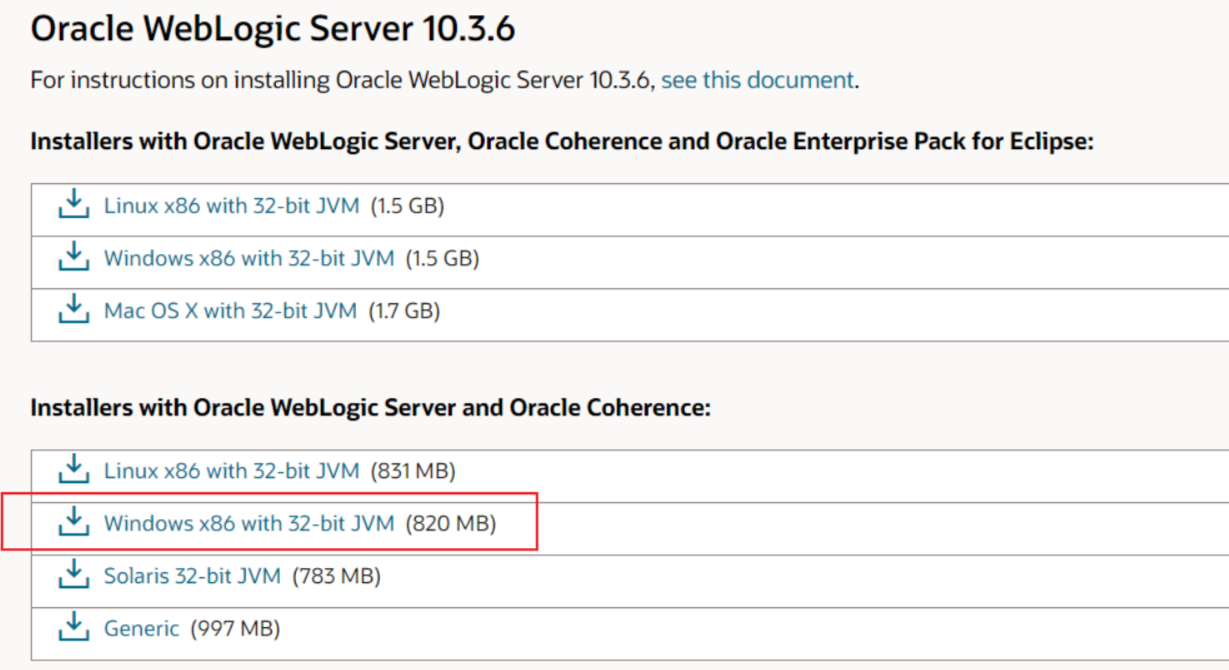
Task: Open Linux x86 with 32-bit JVM 831 MB link
Action: tap(230, 471)
